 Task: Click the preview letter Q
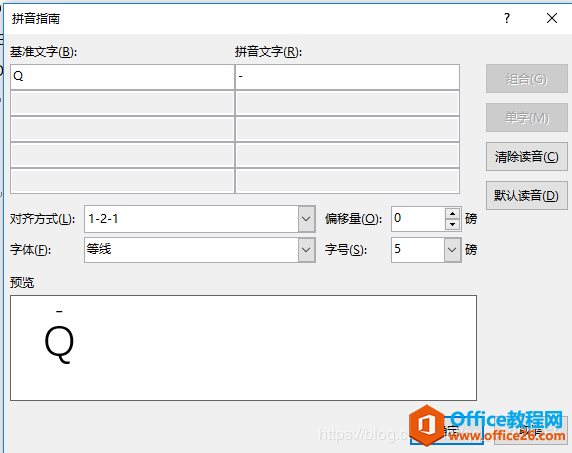click(59, 344)
